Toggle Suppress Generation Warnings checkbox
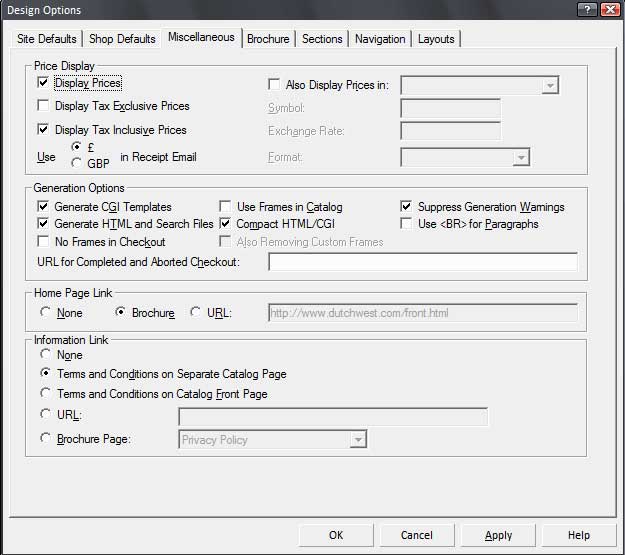This screenshot has height=555, width=625. click(x=407, y=207)
